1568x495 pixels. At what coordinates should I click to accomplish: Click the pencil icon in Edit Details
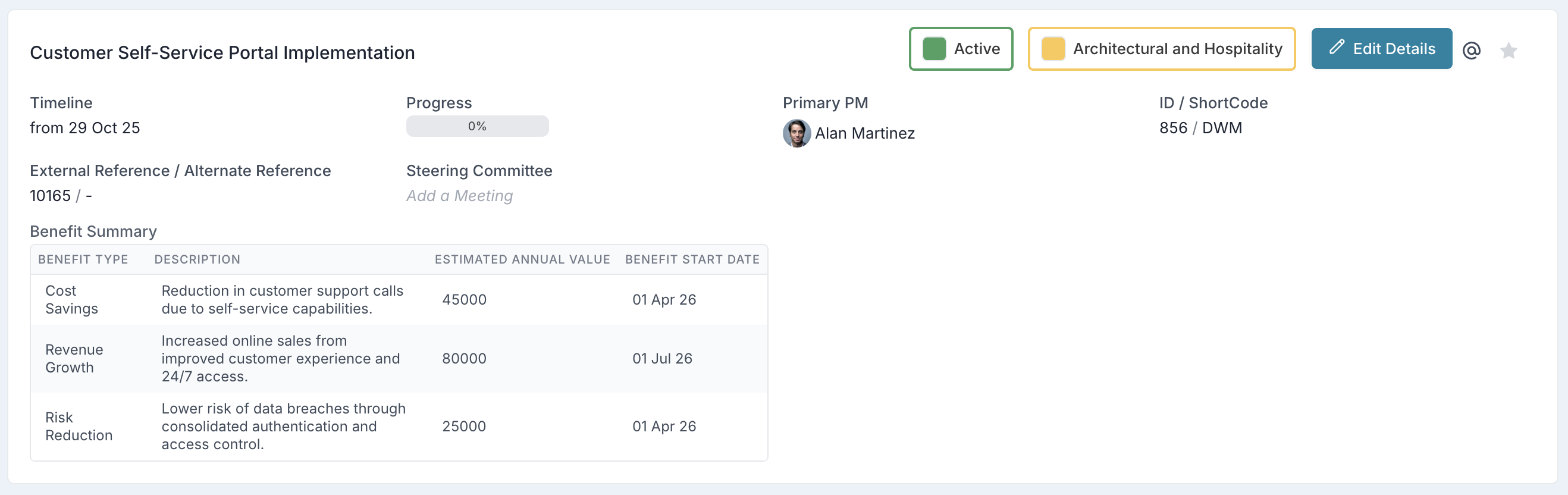(x=1337, y=48)
